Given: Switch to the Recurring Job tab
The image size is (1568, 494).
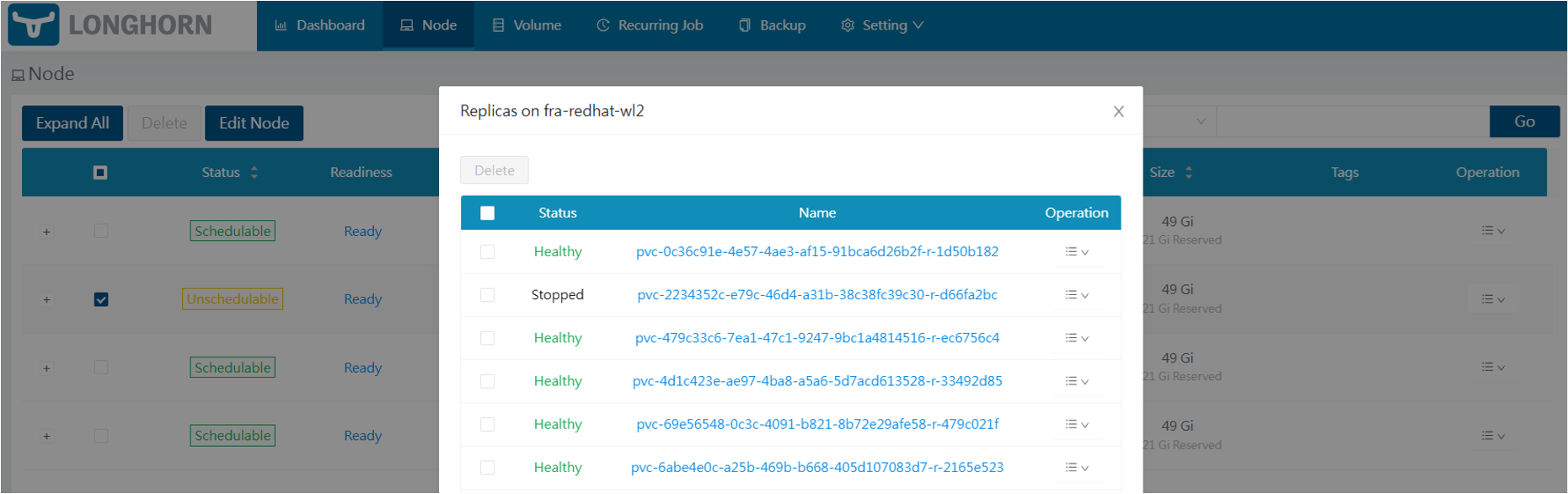Looking at the screenshot, I should click(650, 25).
